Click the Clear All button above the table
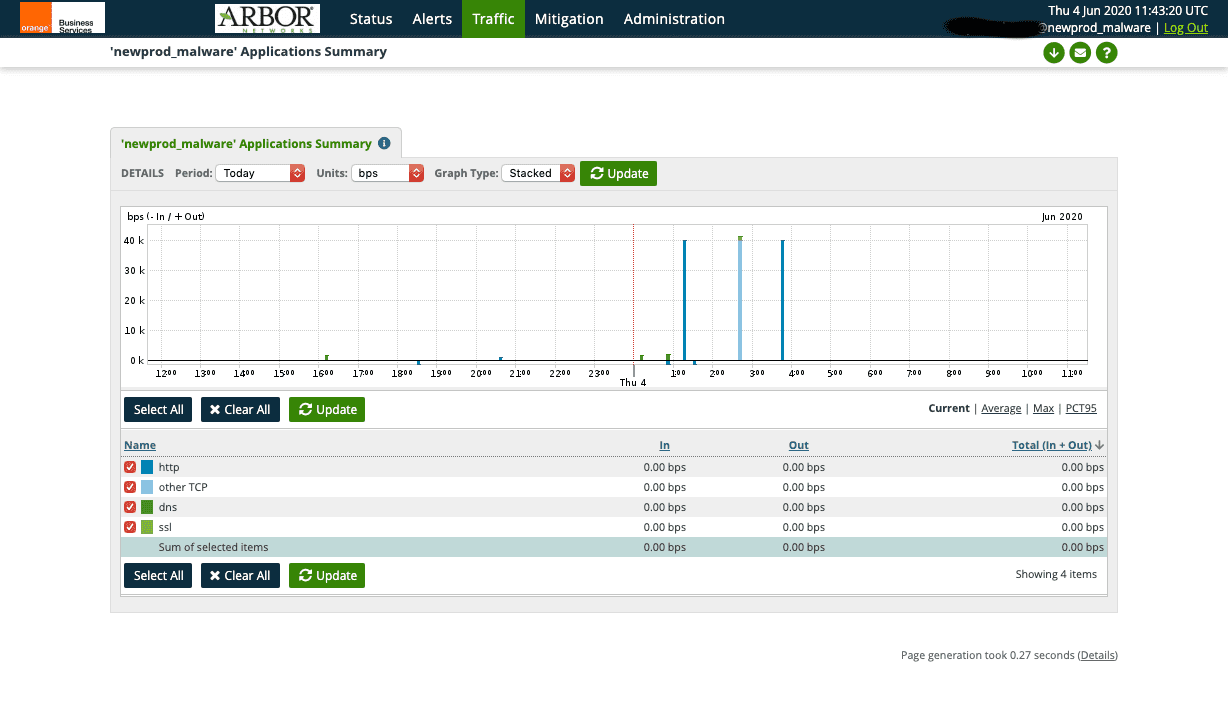This screenshot has height=708, width=1228. (240, 409)
